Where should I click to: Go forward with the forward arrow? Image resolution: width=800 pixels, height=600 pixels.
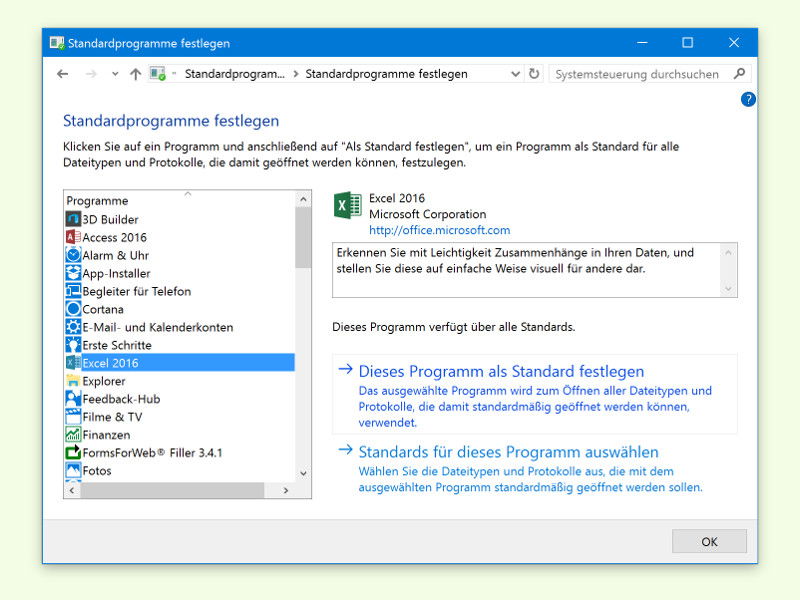pos(91,74)
